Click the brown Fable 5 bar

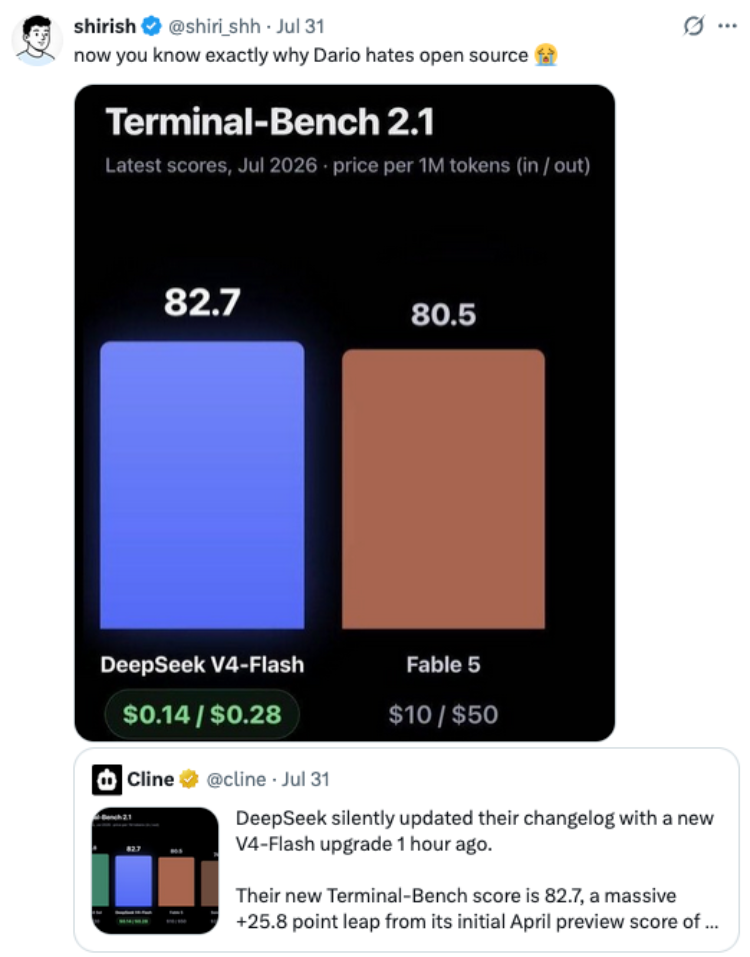pyautogui.click(x=444, y=489)
